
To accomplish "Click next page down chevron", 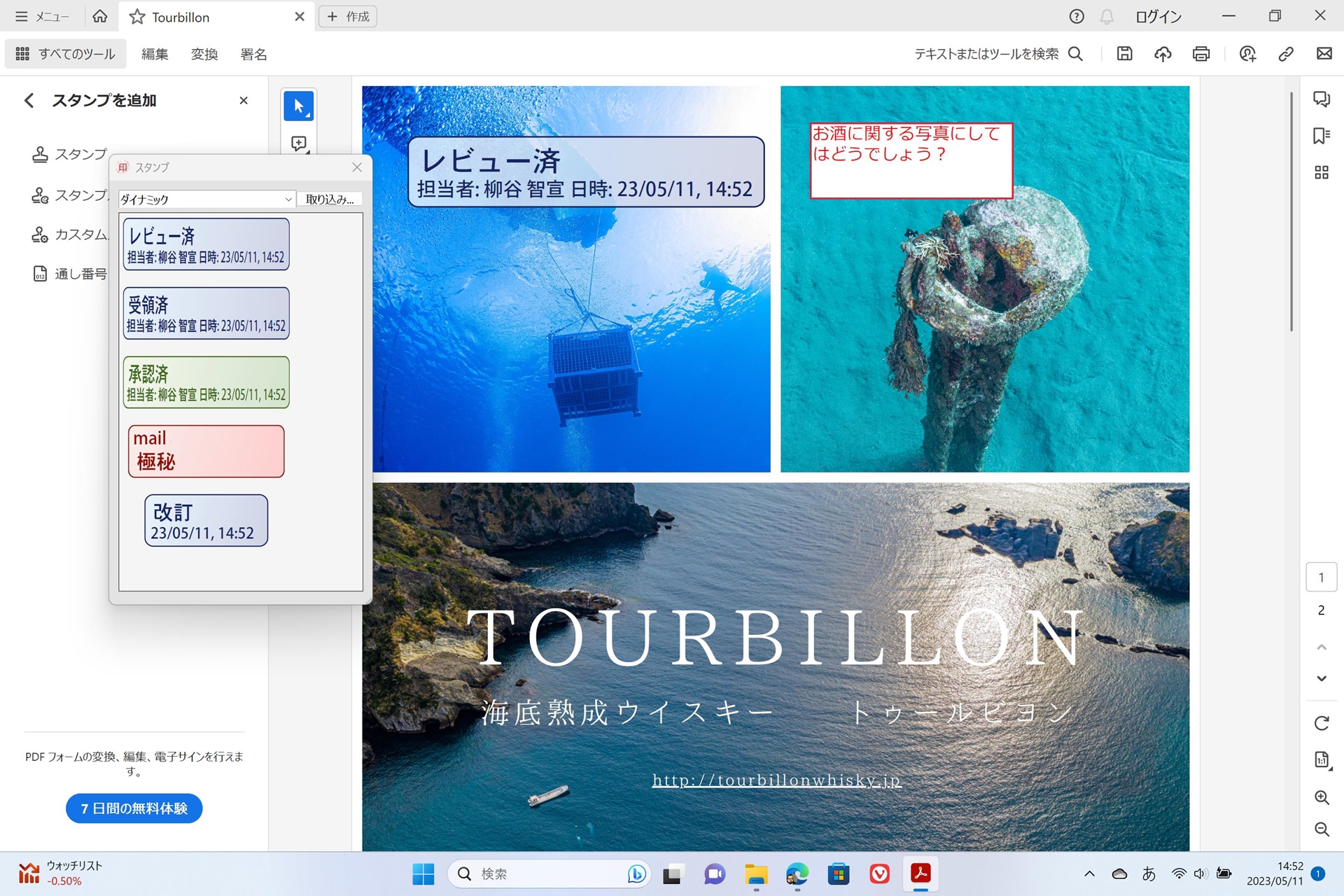I will tap(1322, 678).
